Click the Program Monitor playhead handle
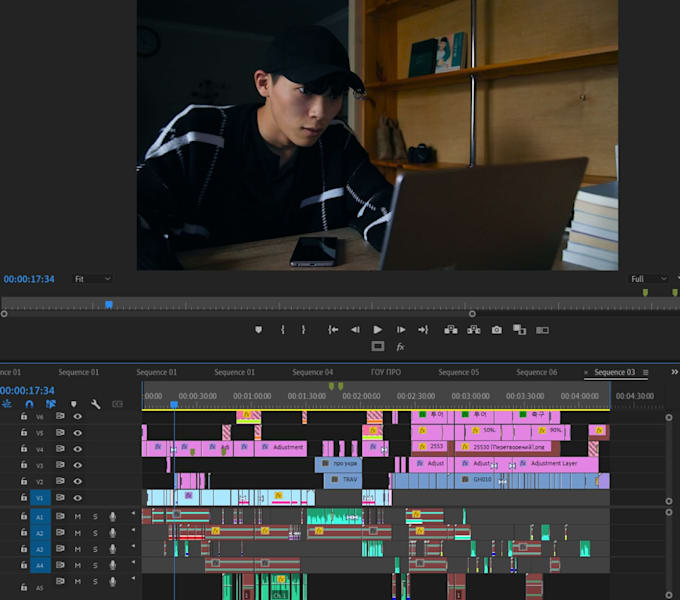The image size is (680, 600). pos(109,304)
